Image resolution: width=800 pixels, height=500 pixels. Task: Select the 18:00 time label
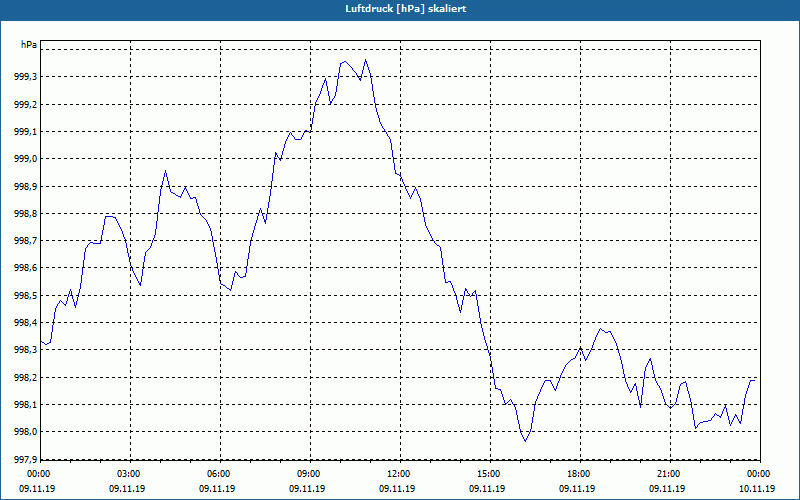coord(579,474)
